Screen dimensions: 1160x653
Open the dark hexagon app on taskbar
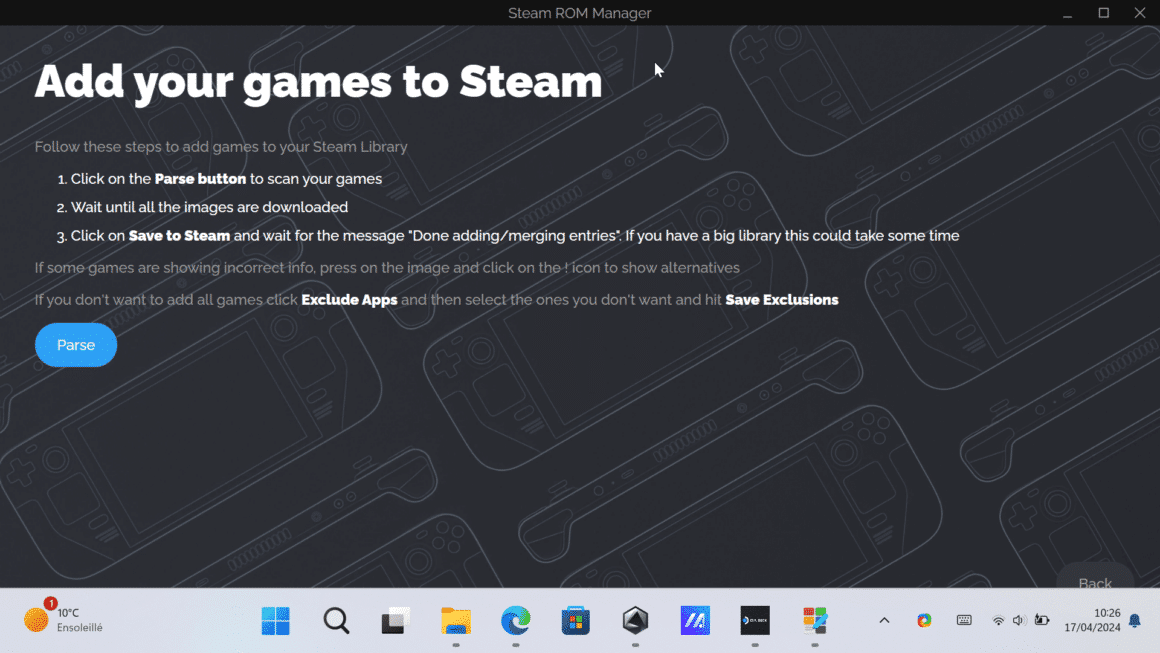[x=635, y=620]
